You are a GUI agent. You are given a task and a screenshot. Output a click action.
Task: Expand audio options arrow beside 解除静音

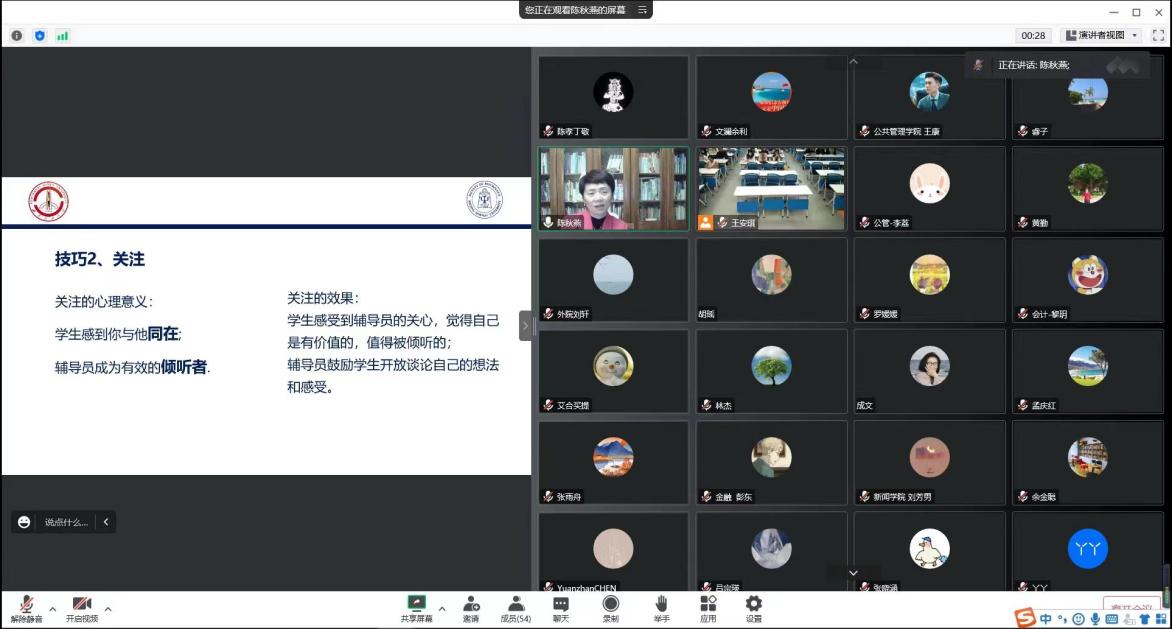click(53, 608)
